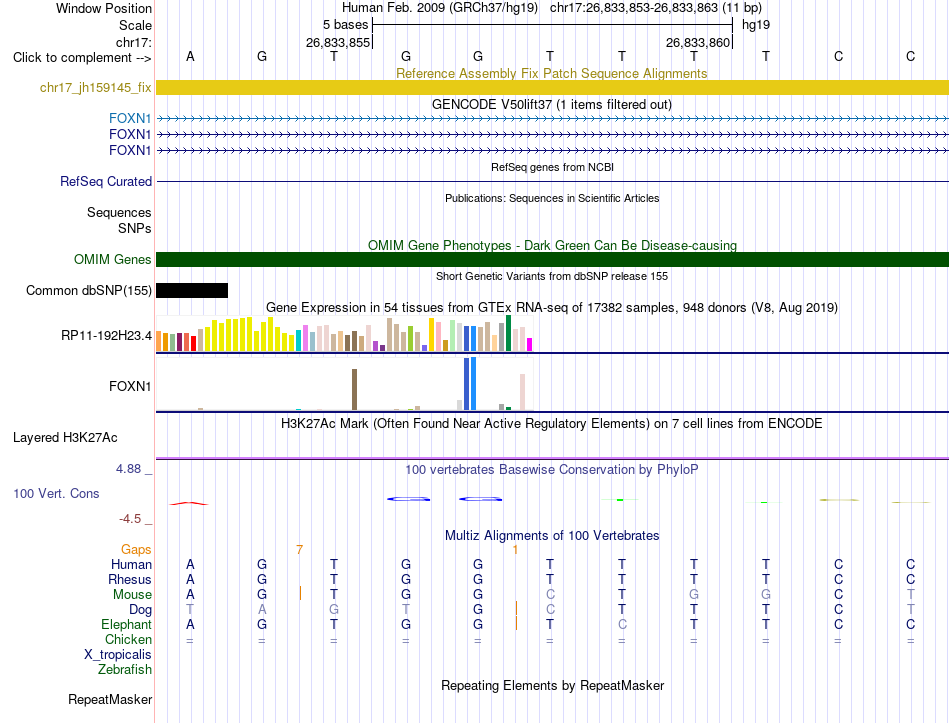Open 'Multiz Alignments of 100 Vertebrates' title
The image size is (950, 723).
(552, 535)
